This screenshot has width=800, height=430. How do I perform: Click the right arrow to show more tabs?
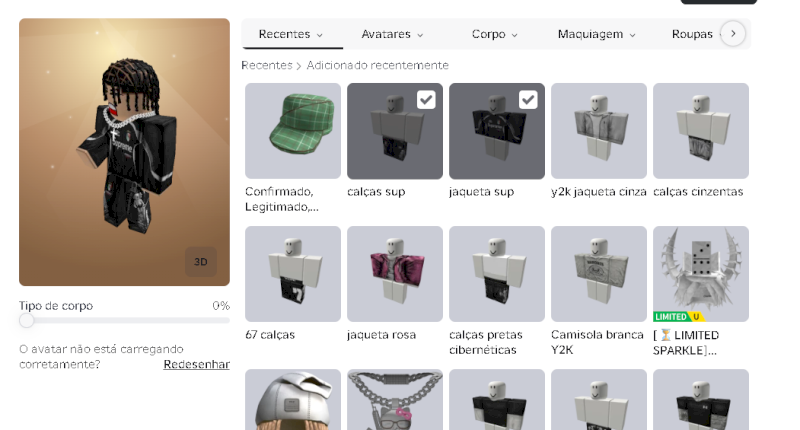click(733, 34)
